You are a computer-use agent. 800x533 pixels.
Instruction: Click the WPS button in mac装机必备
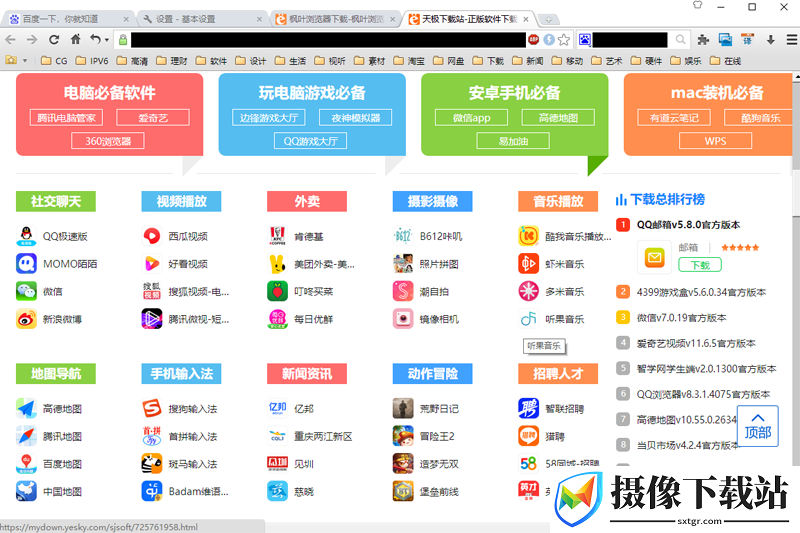(715, 141)
